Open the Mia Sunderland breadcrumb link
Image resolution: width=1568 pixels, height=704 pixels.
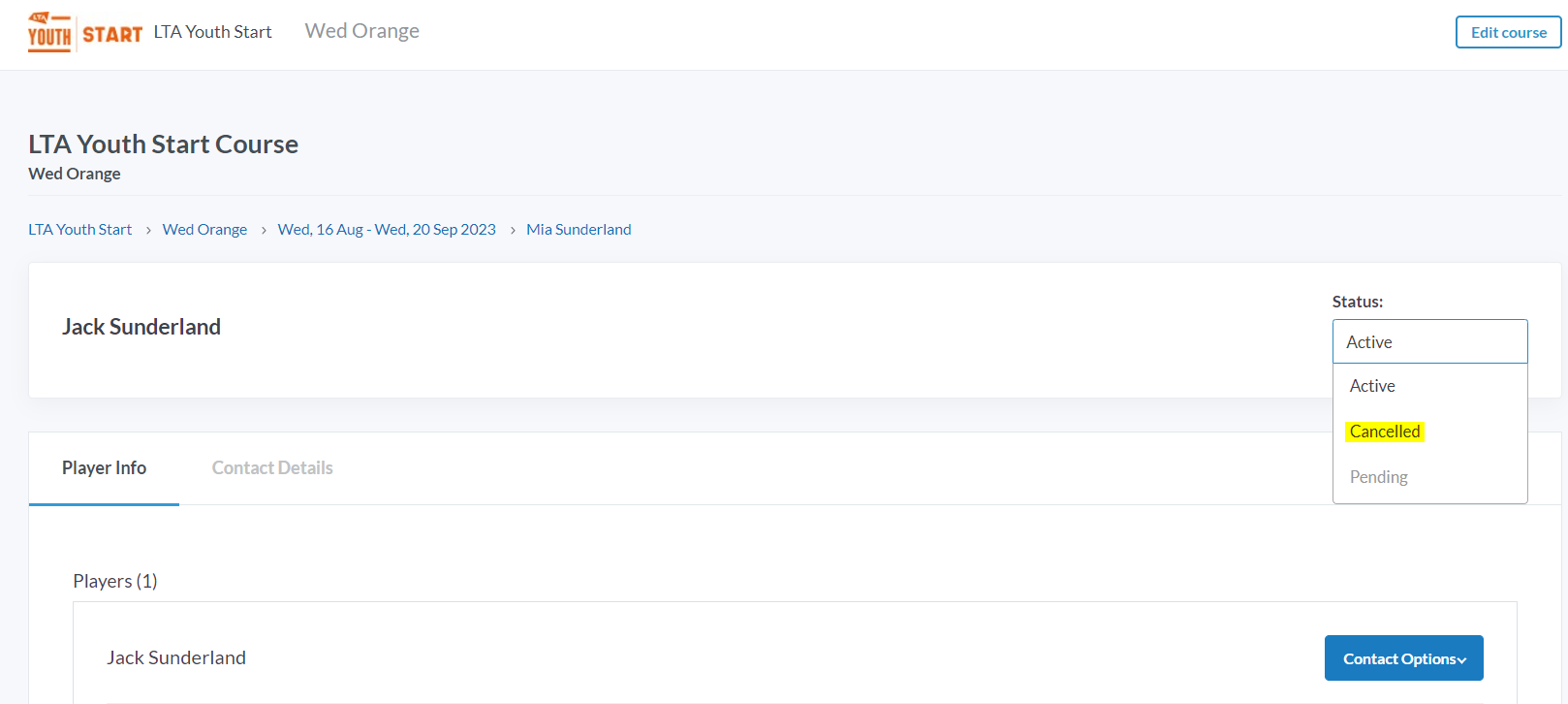579,230
